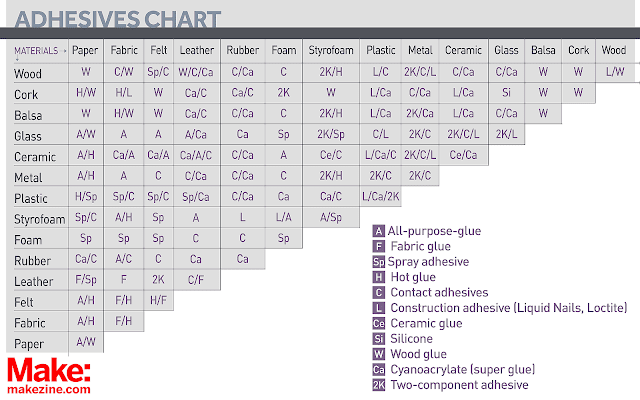Click the Fabric glue 'F' legend icon

(x=379, y=246)
